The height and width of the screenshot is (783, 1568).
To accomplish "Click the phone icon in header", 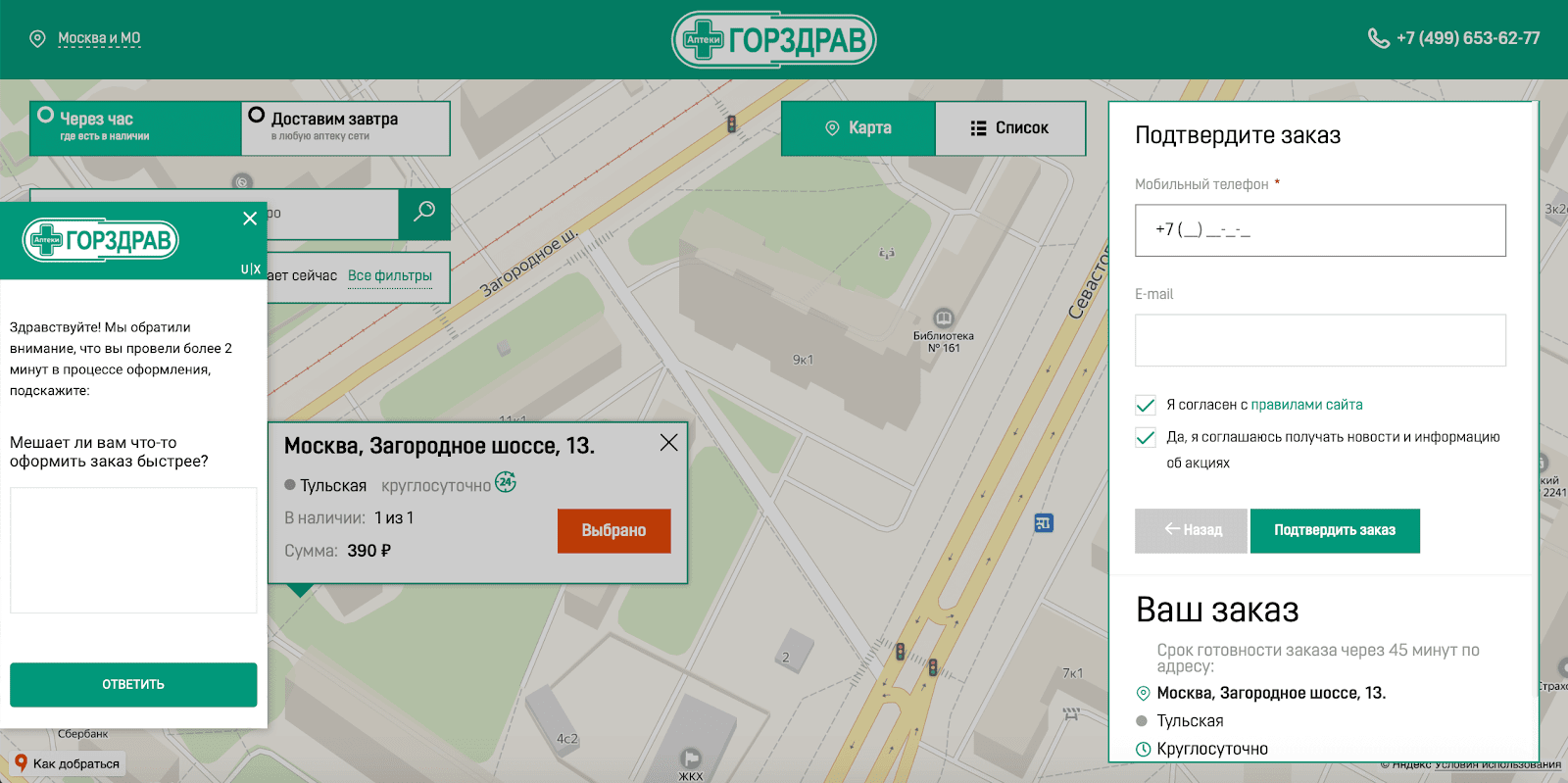I will [x=1378, y=38].
